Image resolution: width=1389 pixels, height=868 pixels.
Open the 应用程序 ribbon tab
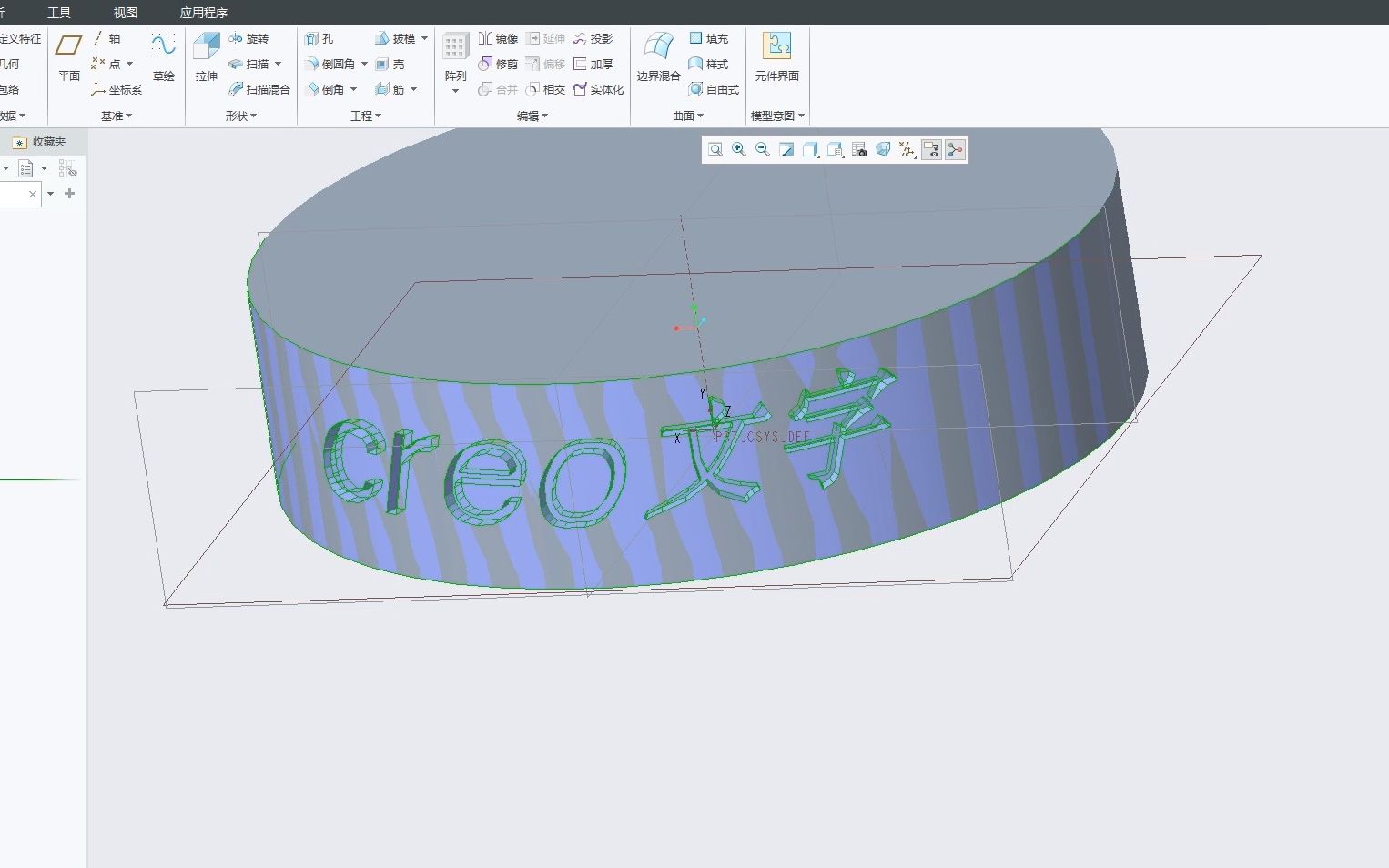tap(204, 13)
